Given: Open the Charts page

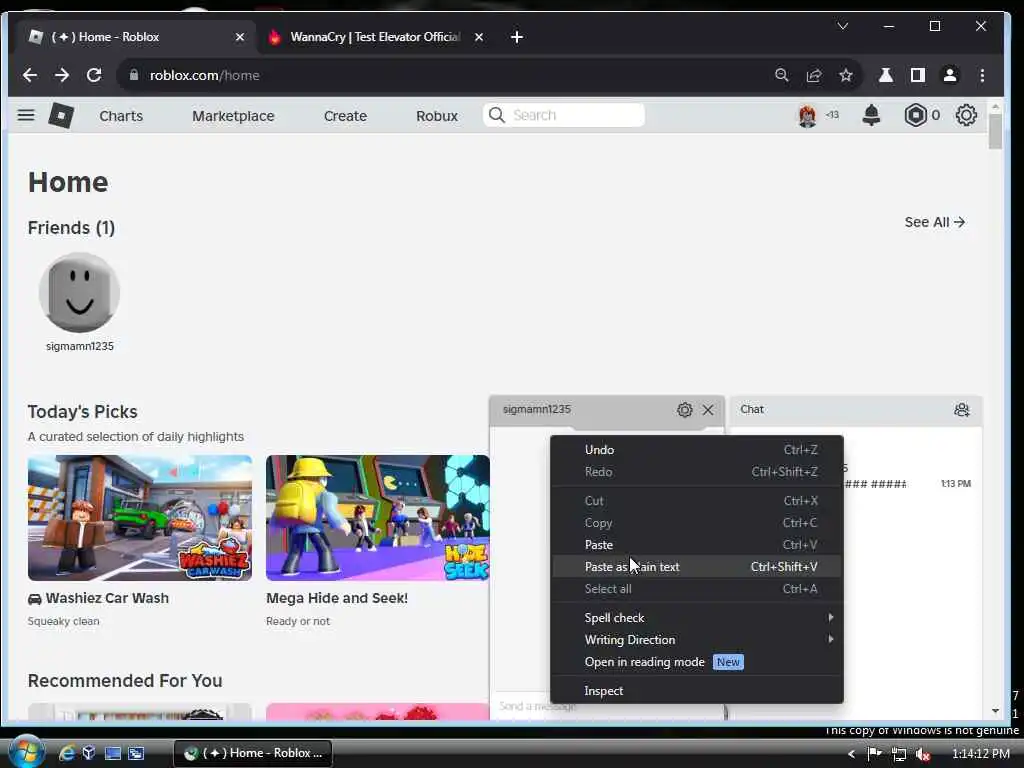Looking at the screenshot, I should [x=121, y=116].
